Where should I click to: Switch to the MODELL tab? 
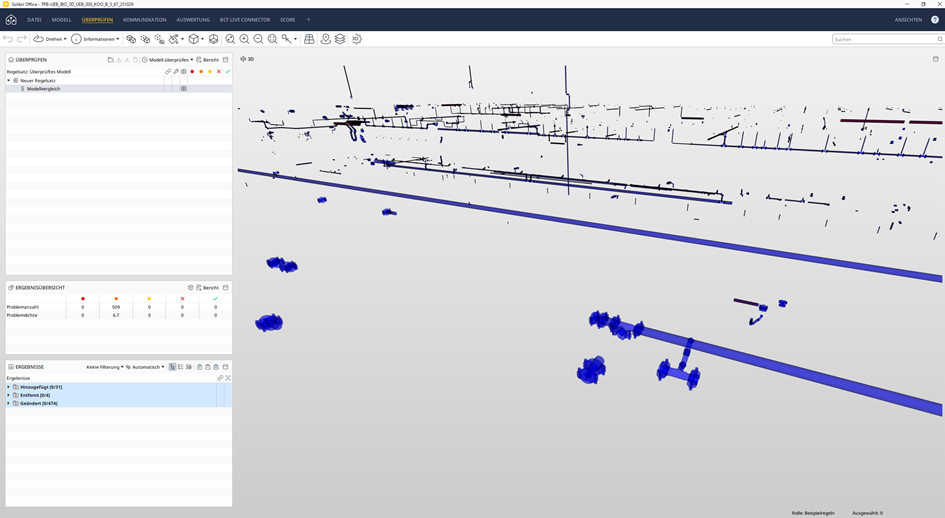click(x=61, y=20)
